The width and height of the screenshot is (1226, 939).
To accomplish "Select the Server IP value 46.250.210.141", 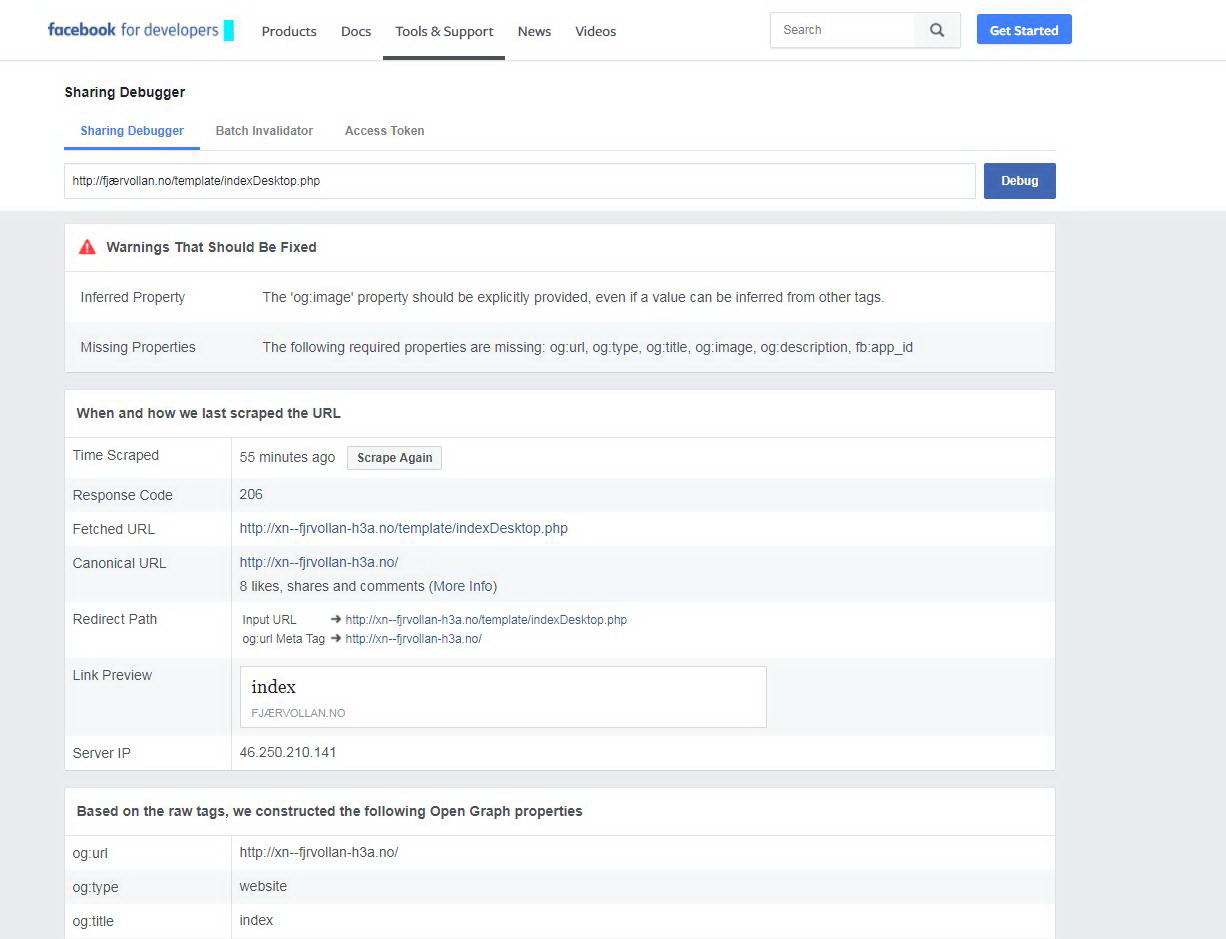I will pos(288,752).
